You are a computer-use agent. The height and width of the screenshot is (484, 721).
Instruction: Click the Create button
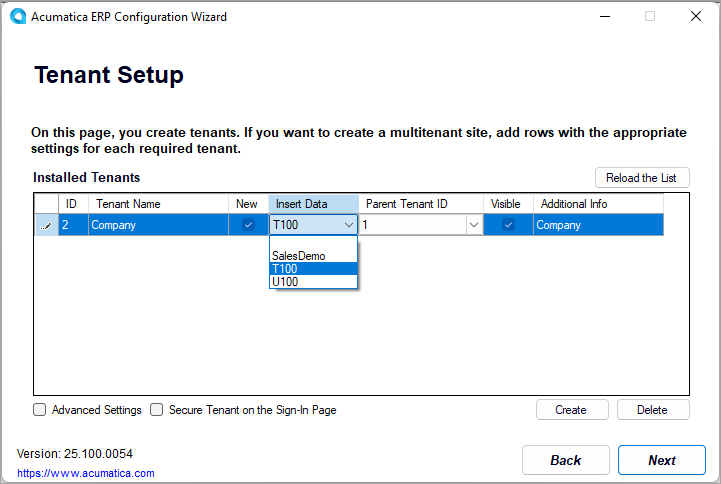coord(570,410)
